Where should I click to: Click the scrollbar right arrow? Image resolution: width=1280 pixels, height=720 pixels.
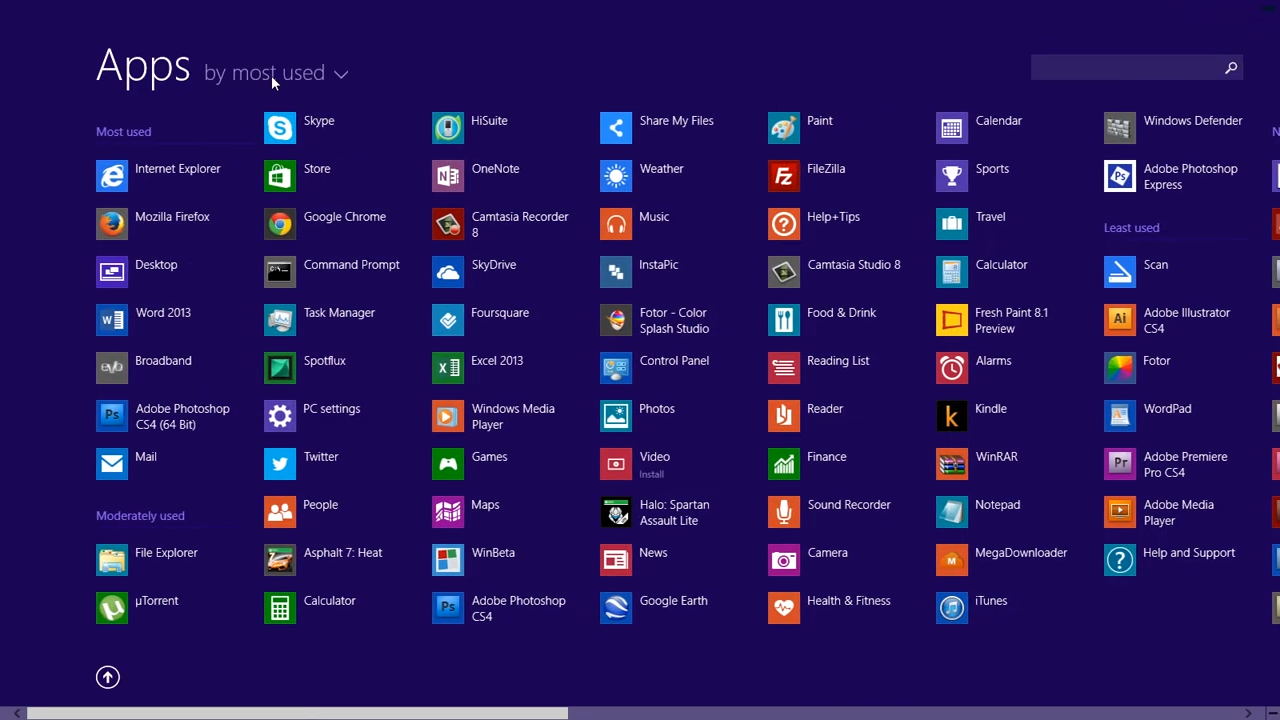tap(1248, 713)
